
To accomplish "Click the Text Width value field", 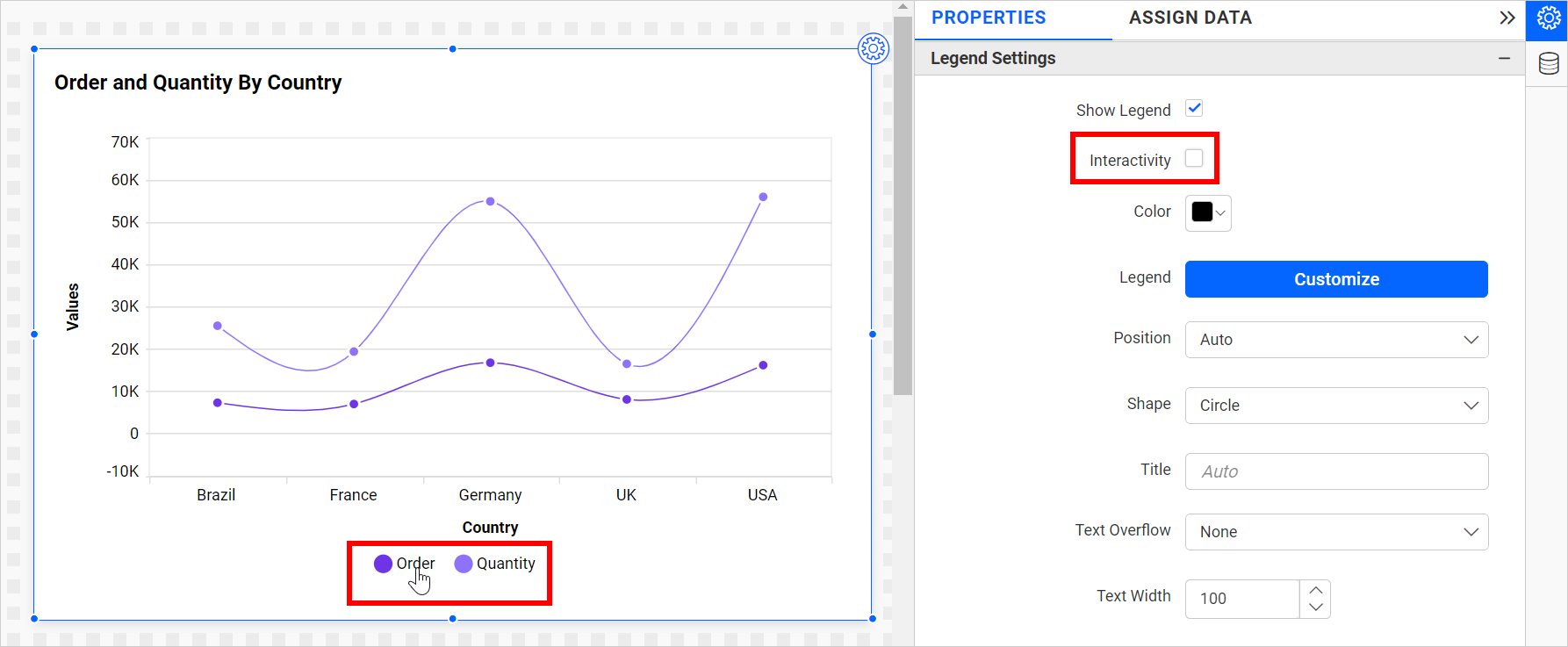I will tap(1242, 599).
